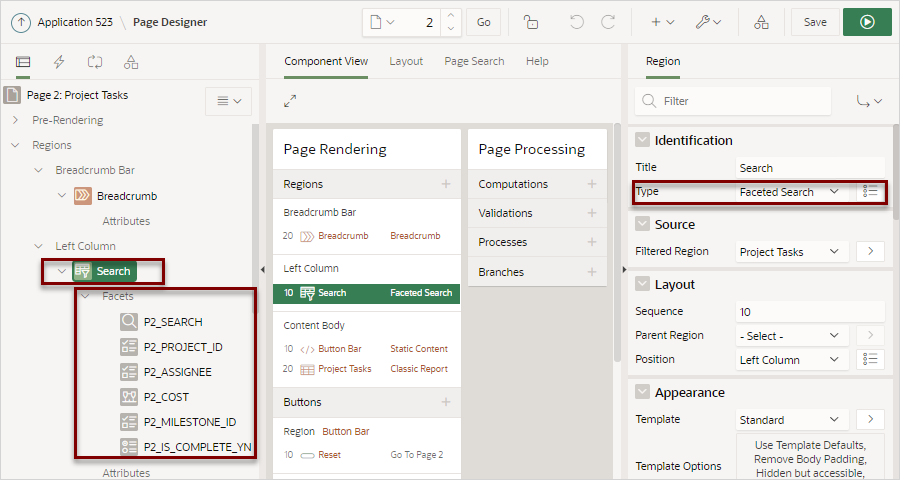This screenshot has height=480, width=900.
Task: Open the Processing tab icon in left pane
Action: coord(95,62)
